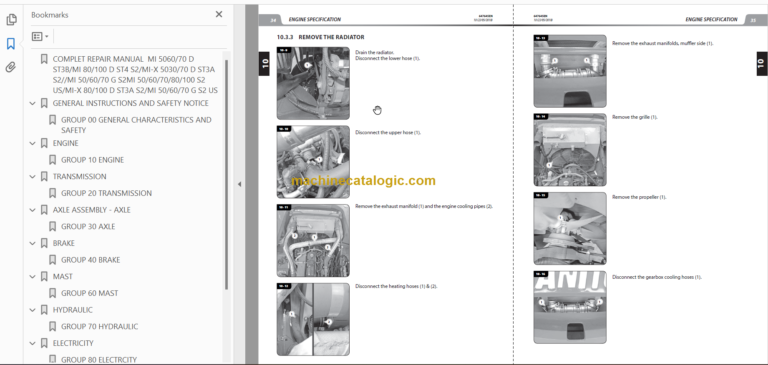Image resolution: width=768 pixels, height=365 pixels.
Task: Select the HYDRAULIC bookmark
Action: [x=72, y=310]
